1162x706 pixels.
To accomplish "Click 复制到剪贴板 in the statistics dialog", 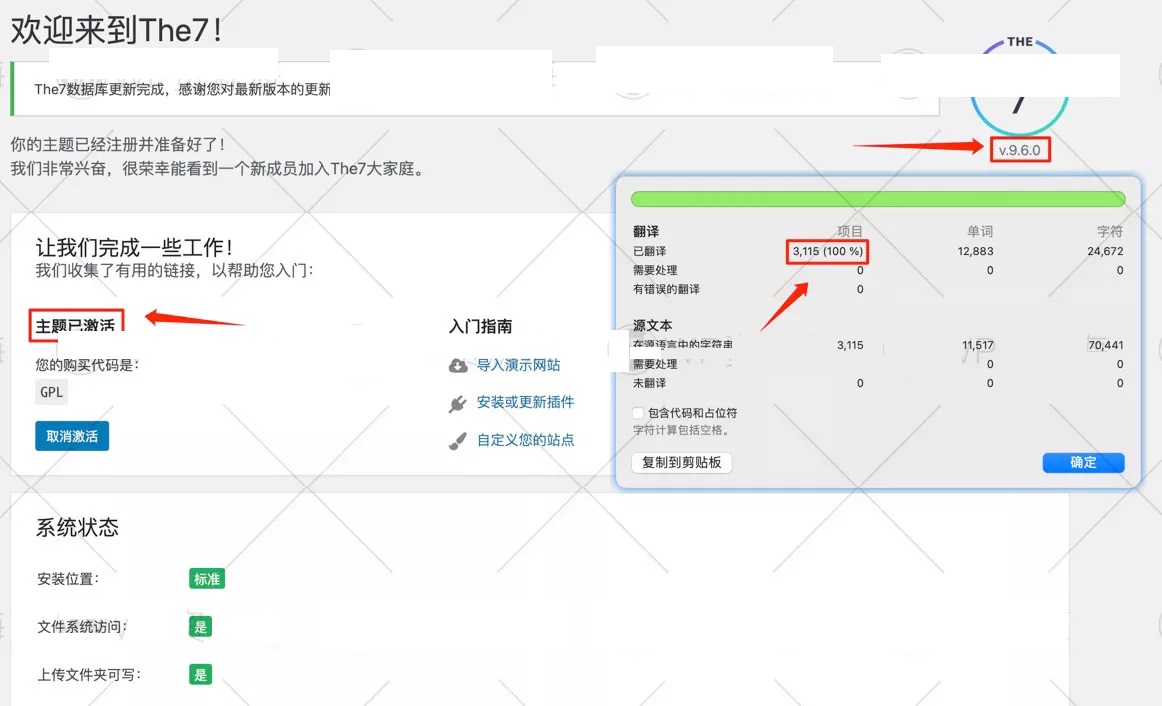I will point(682,462).
